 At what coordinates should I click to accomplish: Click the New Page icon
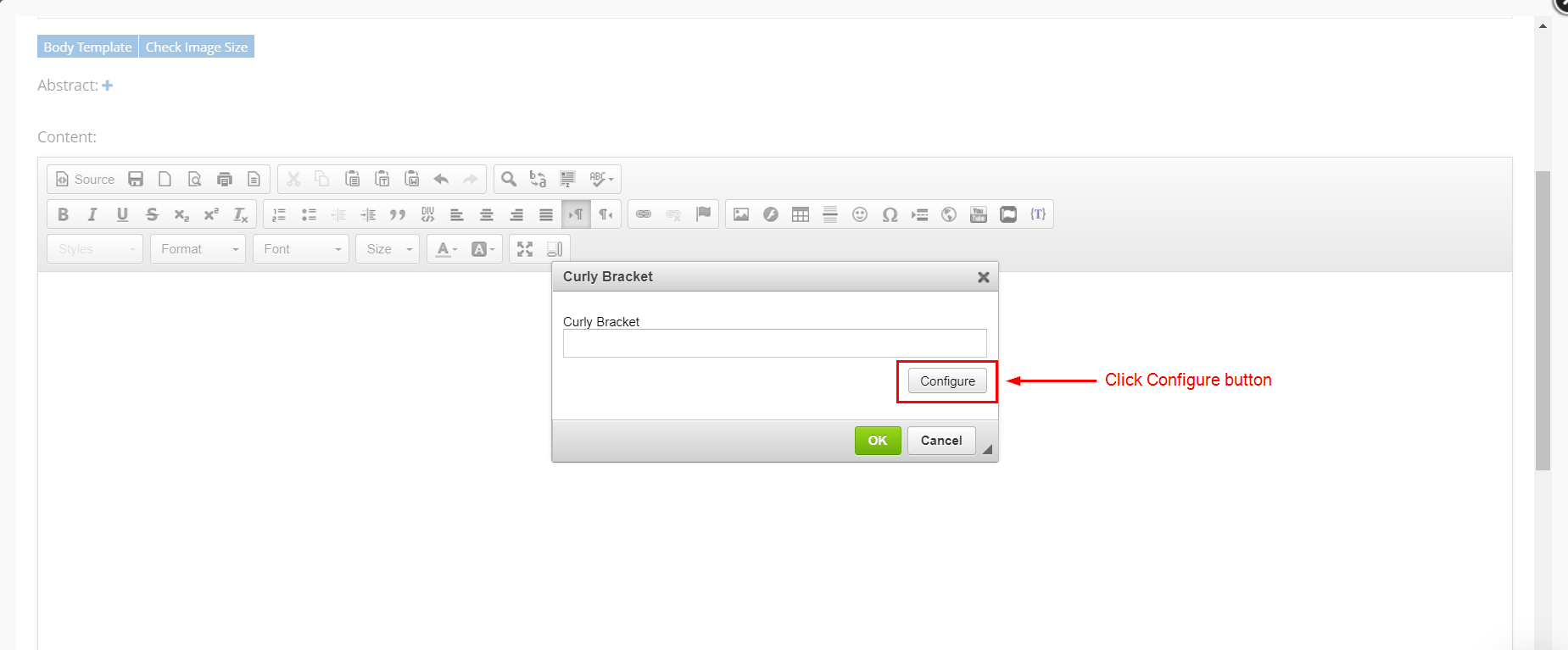(165, 180)
